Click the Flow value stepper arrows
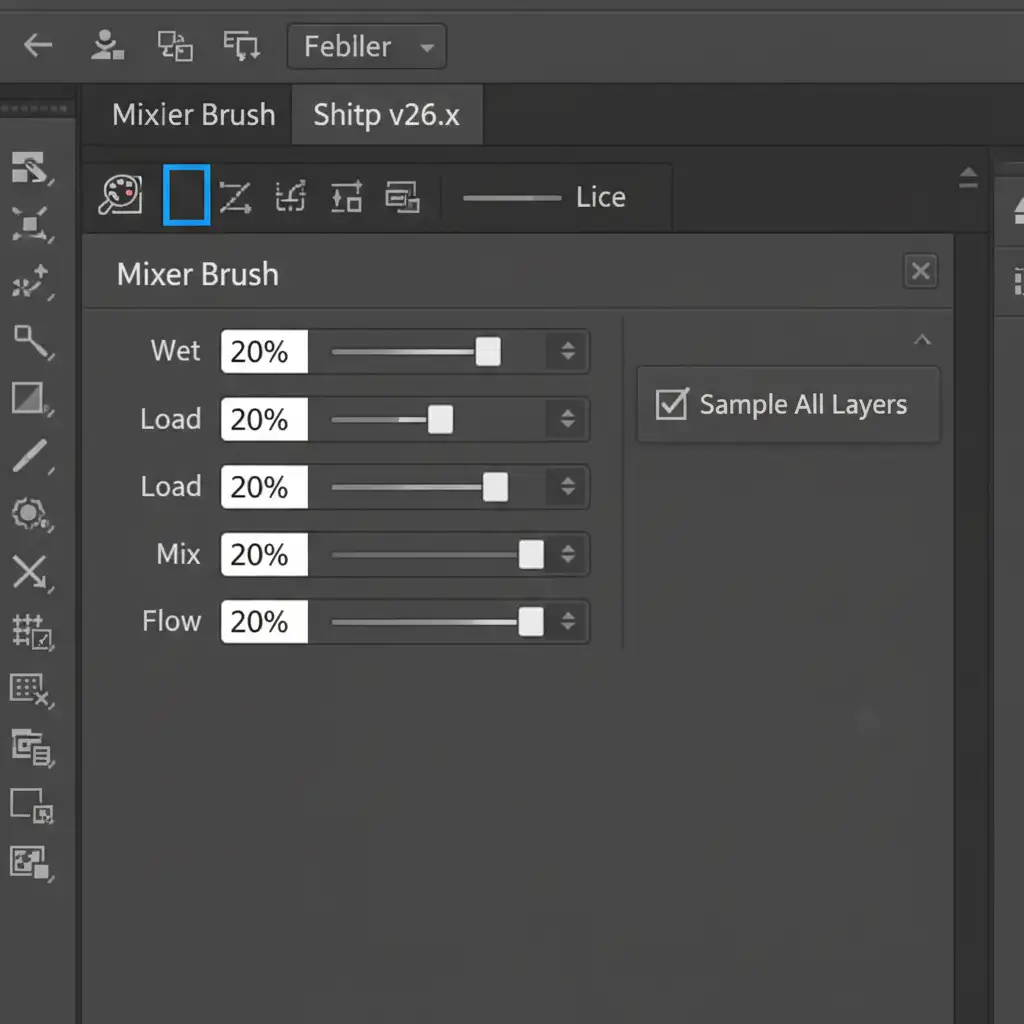This screenshot has width=1024, height=1024. click(567, 622)
